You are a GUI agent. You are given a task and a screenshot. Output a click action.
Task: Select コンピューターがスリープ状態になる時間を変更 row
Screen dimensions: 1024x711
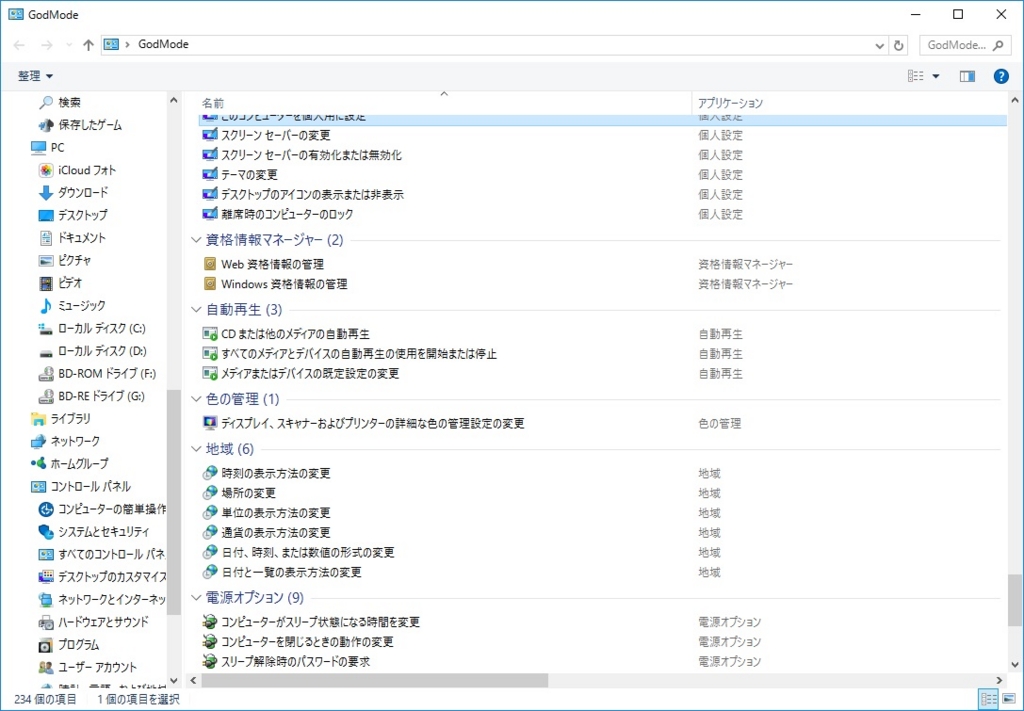(x=602, y=622)
